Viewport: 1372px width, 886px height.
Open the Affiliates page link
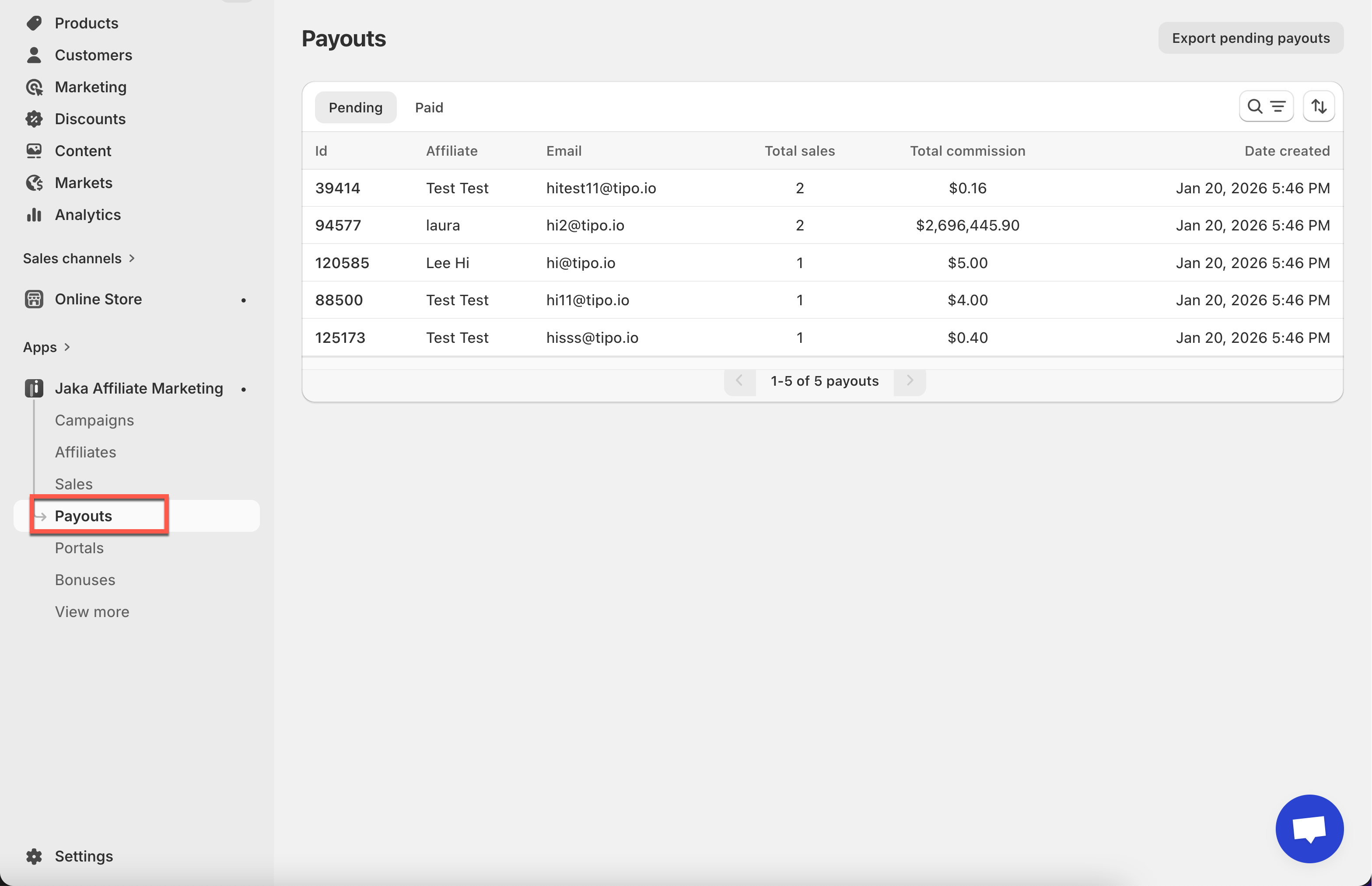point(85,452)
